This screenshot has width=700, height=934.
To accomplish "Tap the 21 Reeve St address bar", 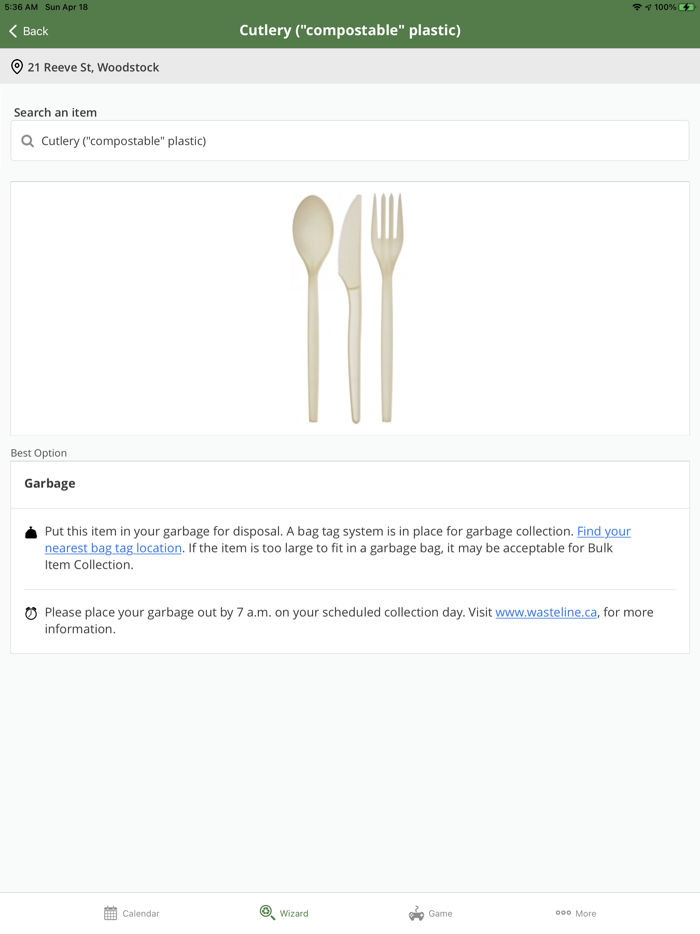I will click(93, 67).
